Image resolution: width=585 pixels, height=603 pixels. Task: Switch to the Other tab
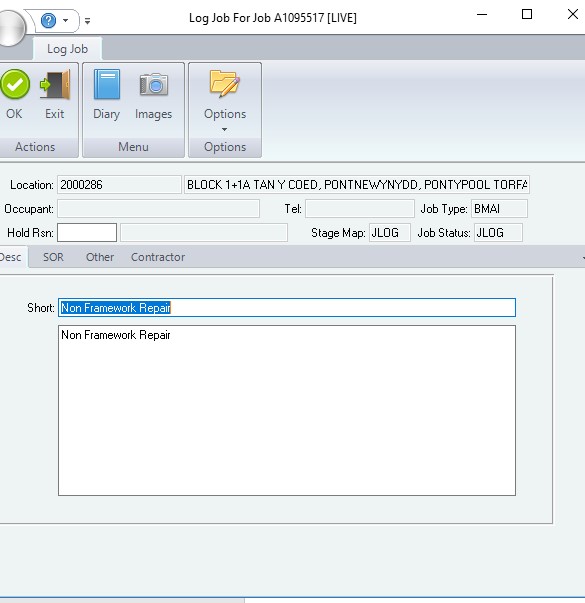pyautogui.click(x=100, y=257)
